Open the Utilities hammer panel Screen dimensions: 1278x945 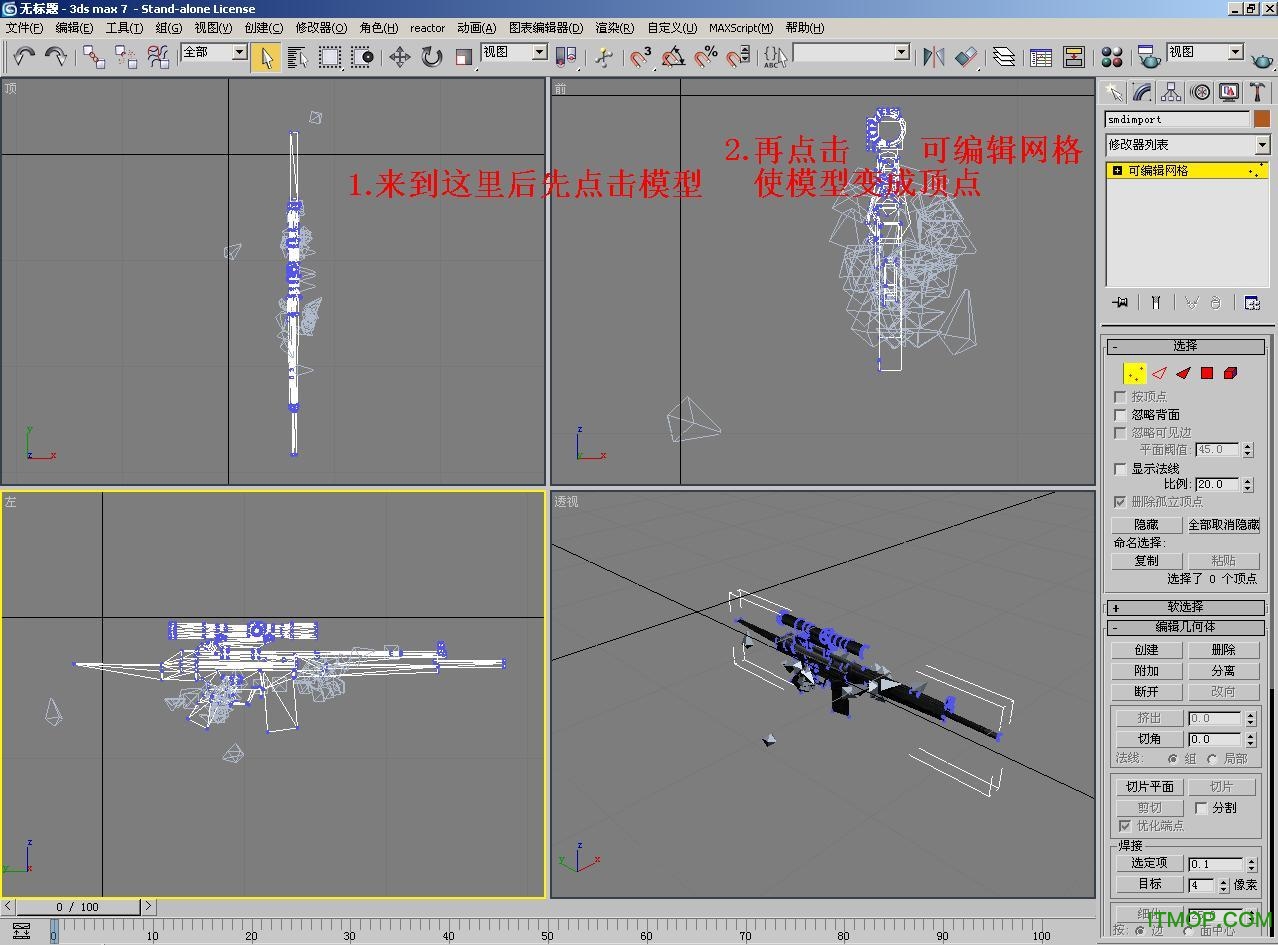pos(1258,92)
